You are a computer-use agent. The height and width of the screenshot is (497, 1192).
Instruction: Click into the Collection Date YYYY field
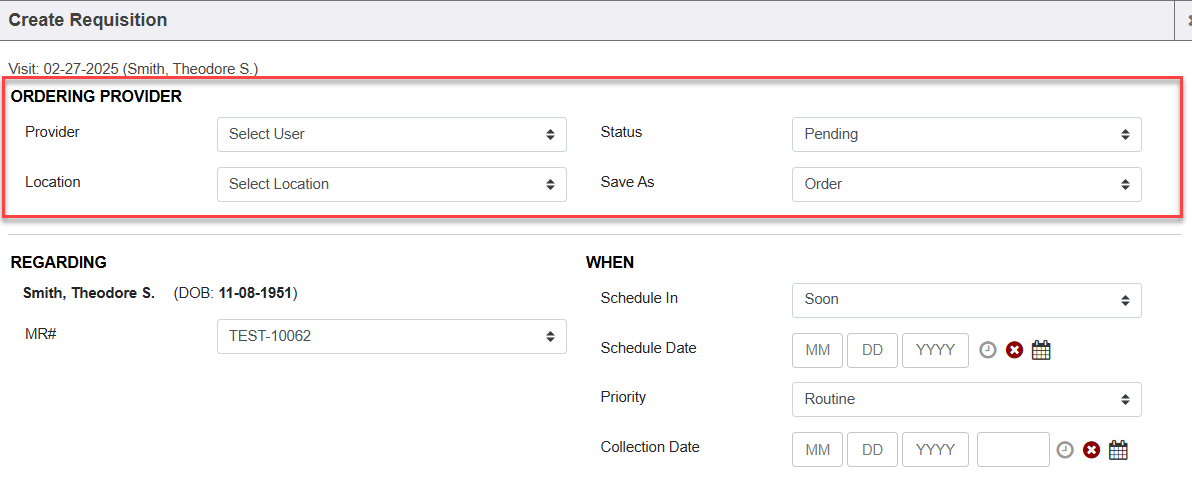[935, 450]
